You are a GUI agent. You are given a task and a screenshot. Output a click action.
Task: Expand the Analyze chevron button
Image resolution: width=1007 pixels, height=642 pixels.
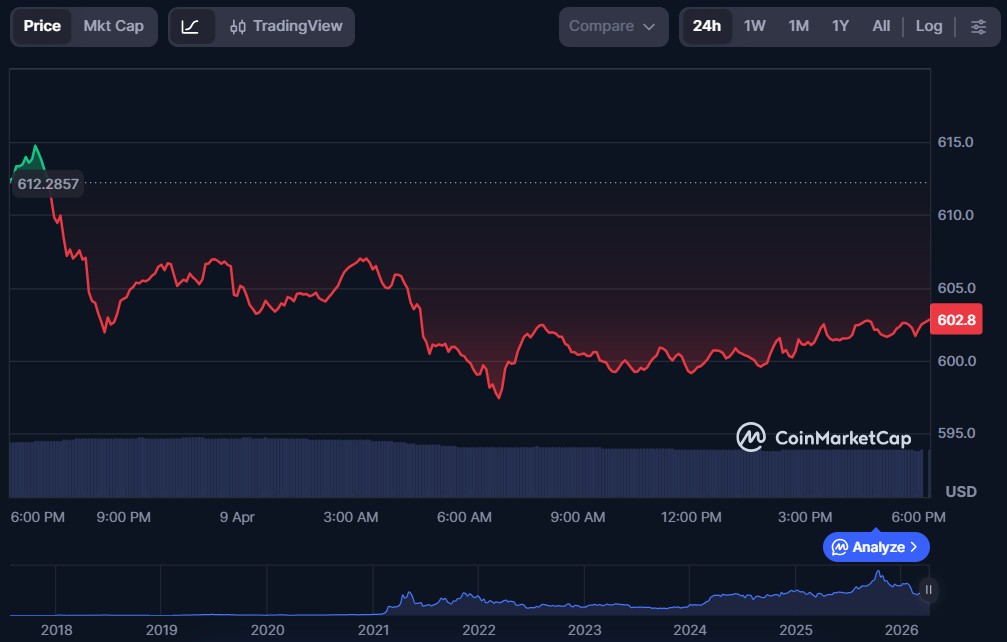[x=876, y=547]
